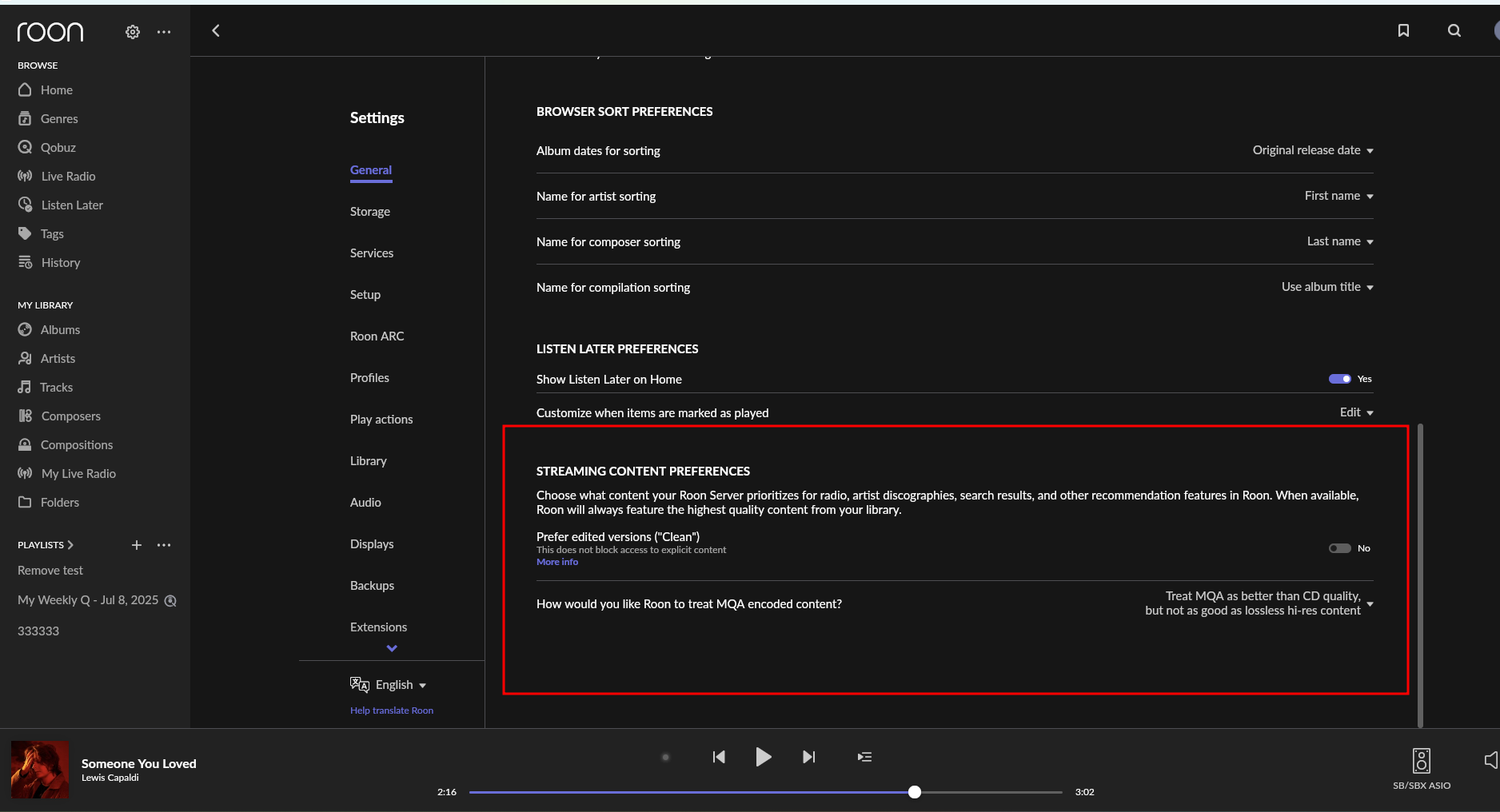
Task: Expand the Name for artist sorting dropdown
Action: point(1338,196)
